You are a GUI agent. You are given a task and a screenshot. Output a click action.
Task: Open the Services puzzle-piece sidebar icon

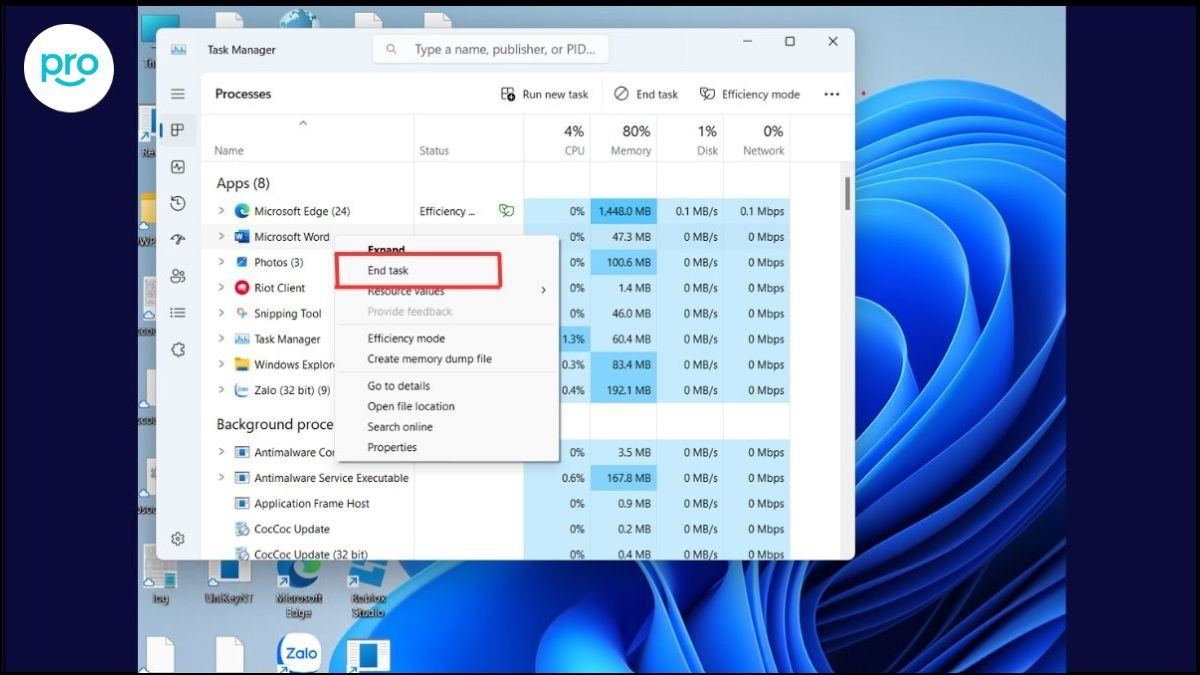(178, 349)
